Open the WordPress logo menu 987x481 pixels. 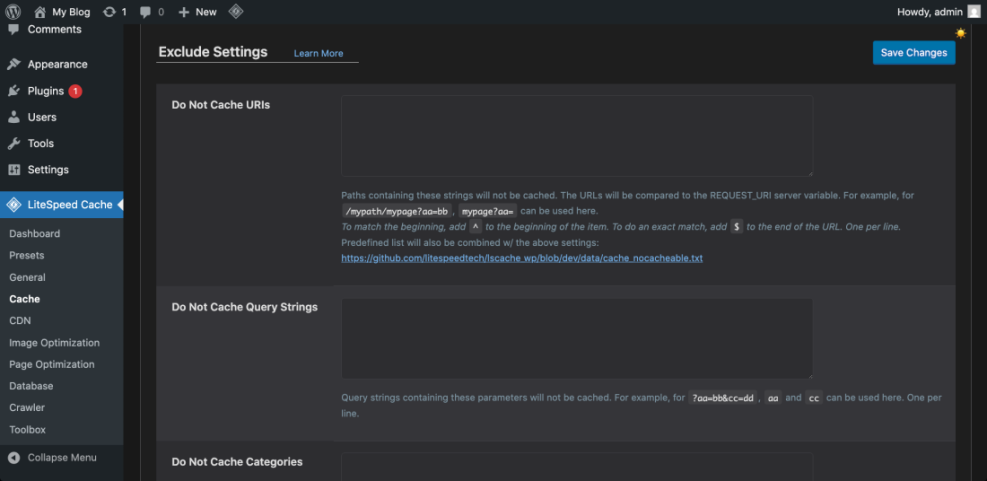click(13, 12)
